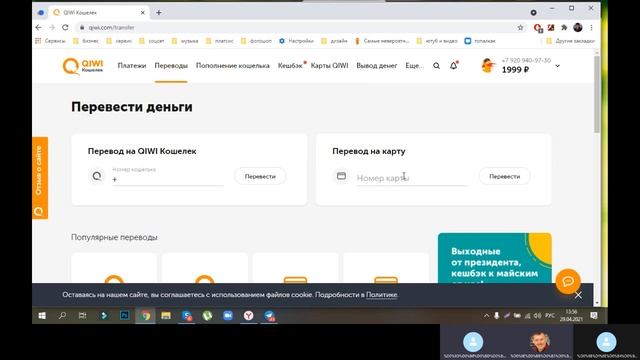640x360 pixels.
Task: Bookmark the page with star icon
Action: (520, 27)
